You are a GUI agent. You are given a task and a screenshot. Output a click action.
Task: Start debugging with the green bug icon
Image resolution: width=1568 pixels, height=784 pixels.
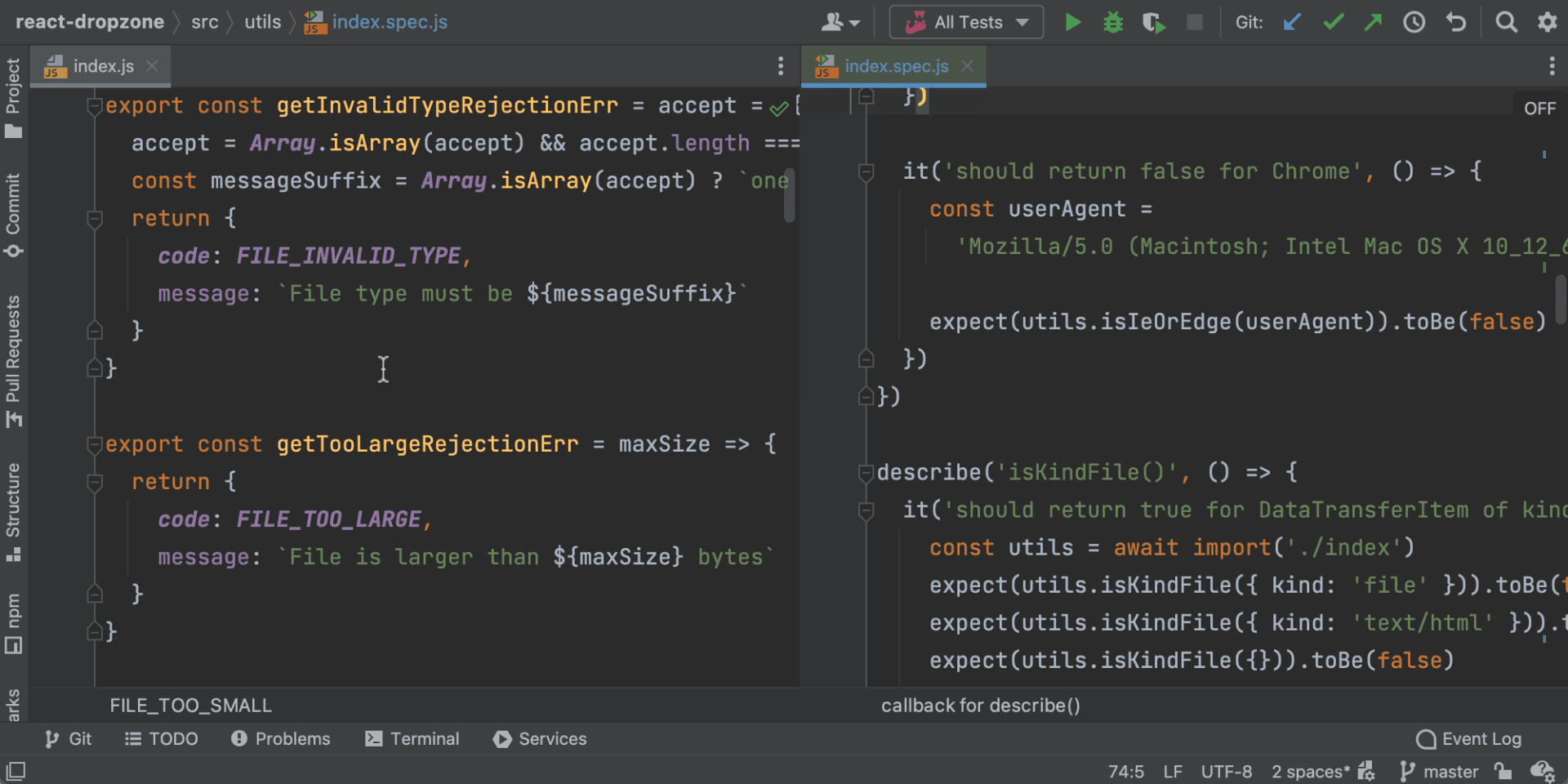coord(1113,22)
